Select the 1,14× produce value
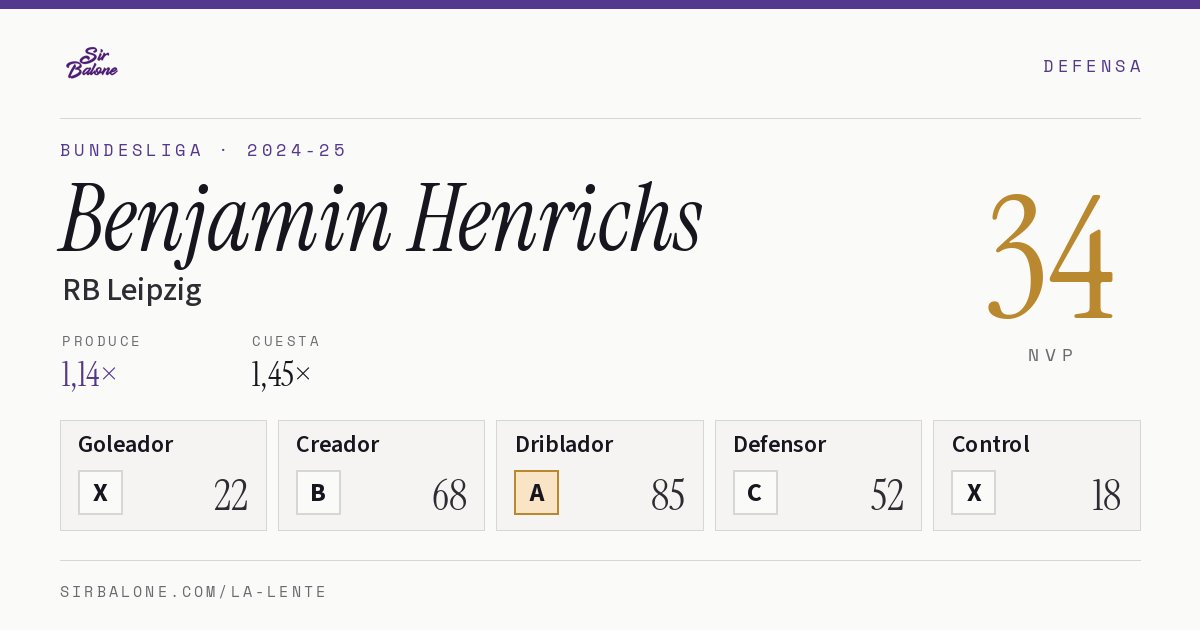The image size is (1200, 630). [x=89, y=375]
